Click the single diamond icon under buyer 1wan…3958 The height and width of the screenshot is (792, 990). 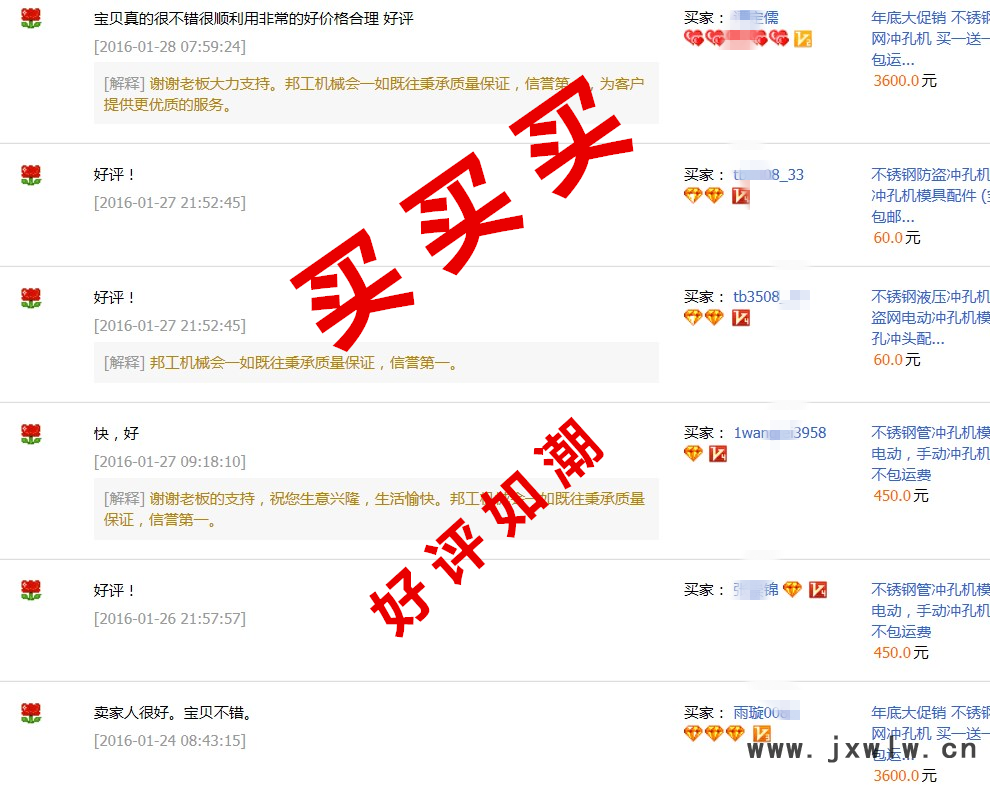click(693, 453)
